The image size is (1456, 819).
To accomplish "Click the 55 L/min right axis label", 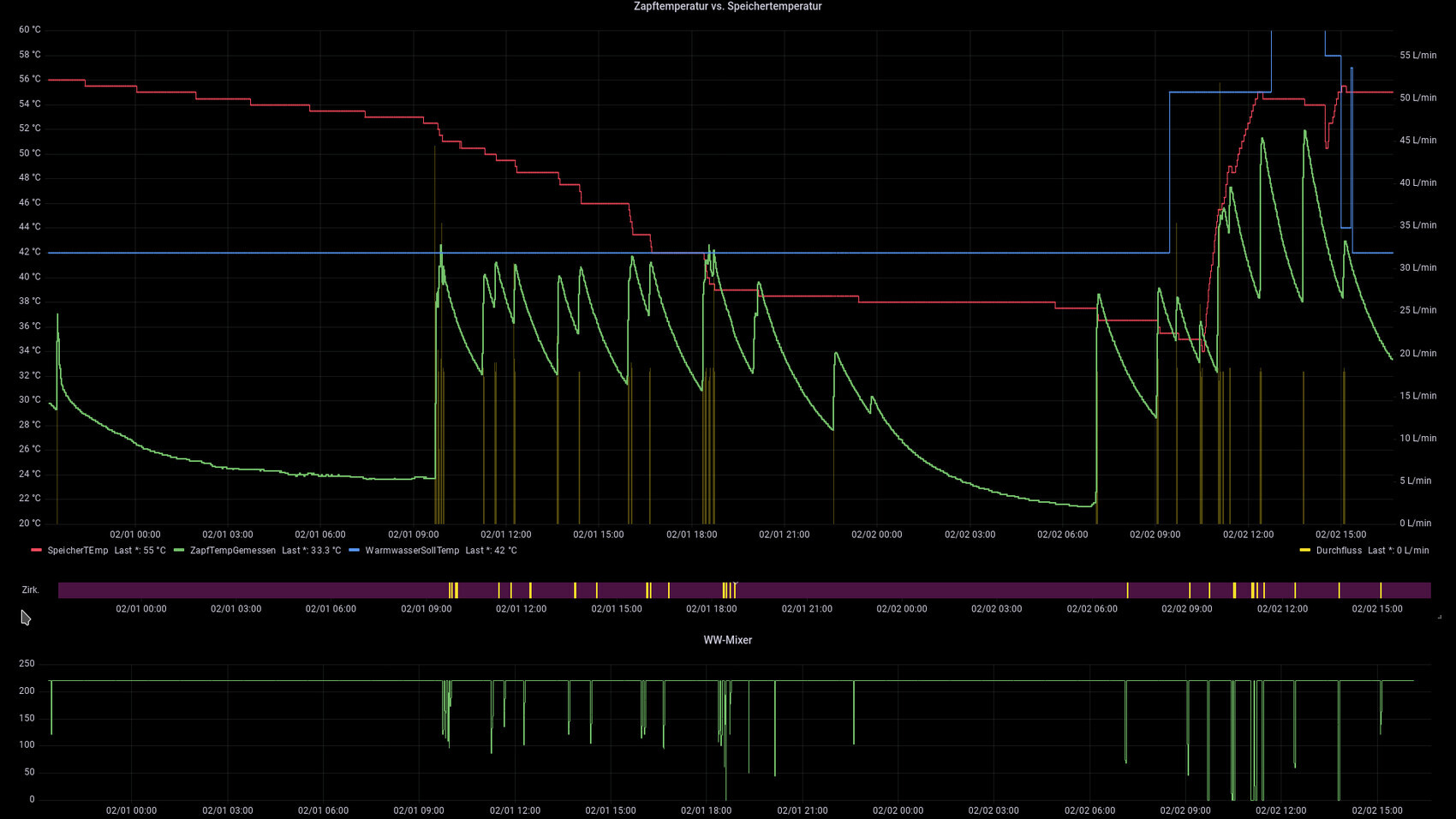I will [1417, 55].
